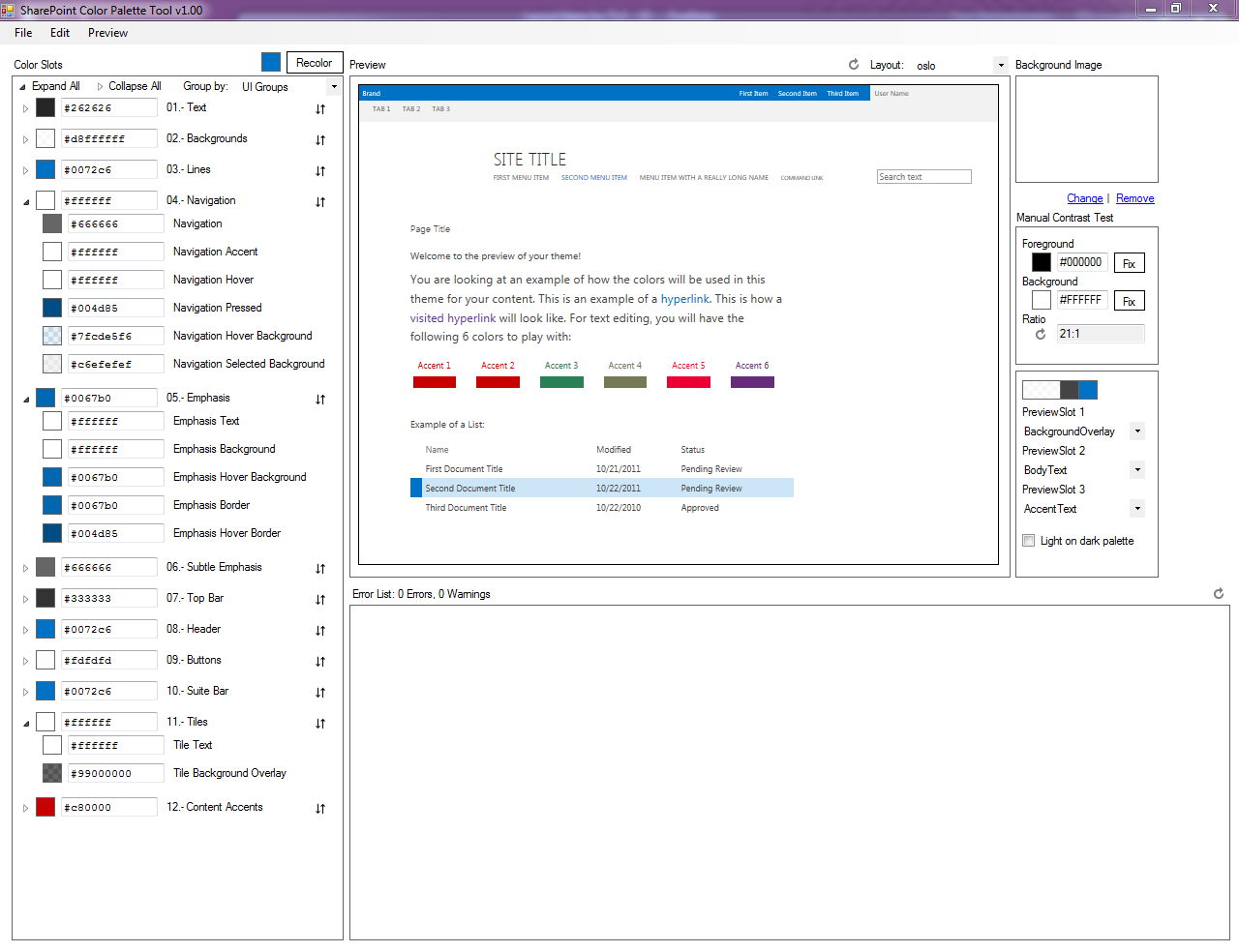
Task: Open the PreviewSlot 1 BackgroundOverlay dropdown
Action: pyautogui.click(x=1138, y=431)
